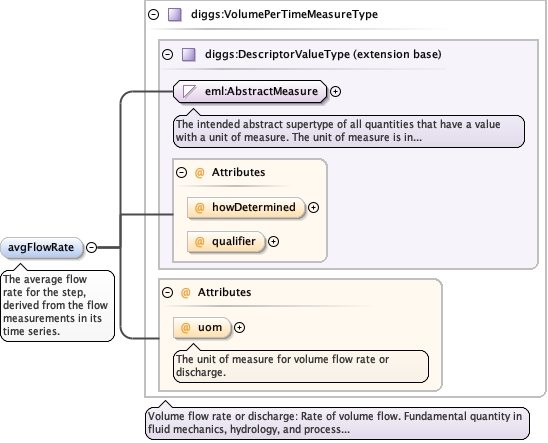Expand the eml:AbstractMeasure element

pos(335,92)
